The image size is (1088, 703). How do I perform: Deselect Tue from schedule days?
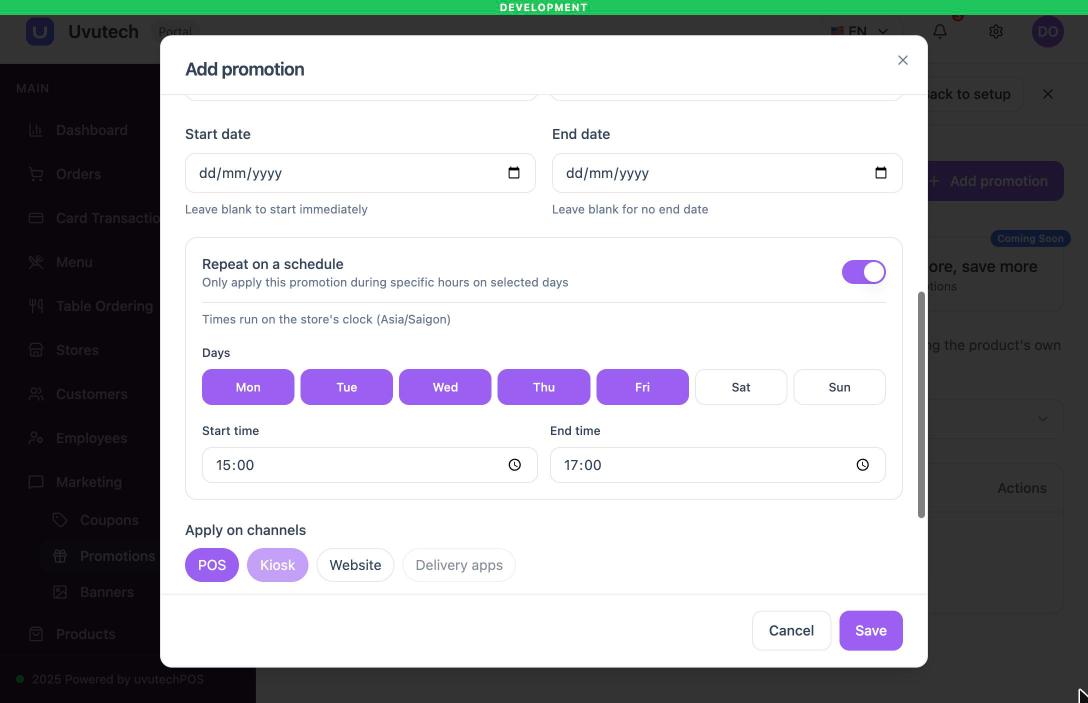pos(346,387)
